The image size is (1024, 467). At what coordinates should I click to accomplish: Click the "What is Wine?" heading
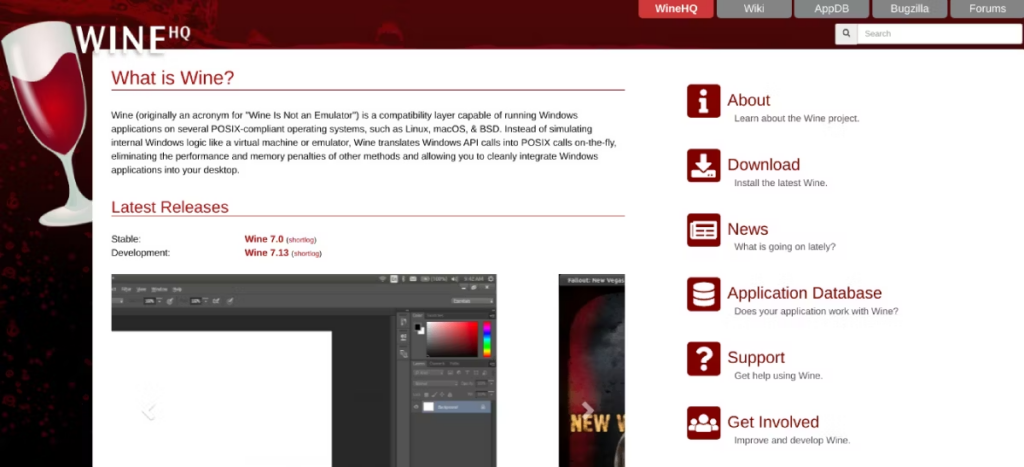172,78
